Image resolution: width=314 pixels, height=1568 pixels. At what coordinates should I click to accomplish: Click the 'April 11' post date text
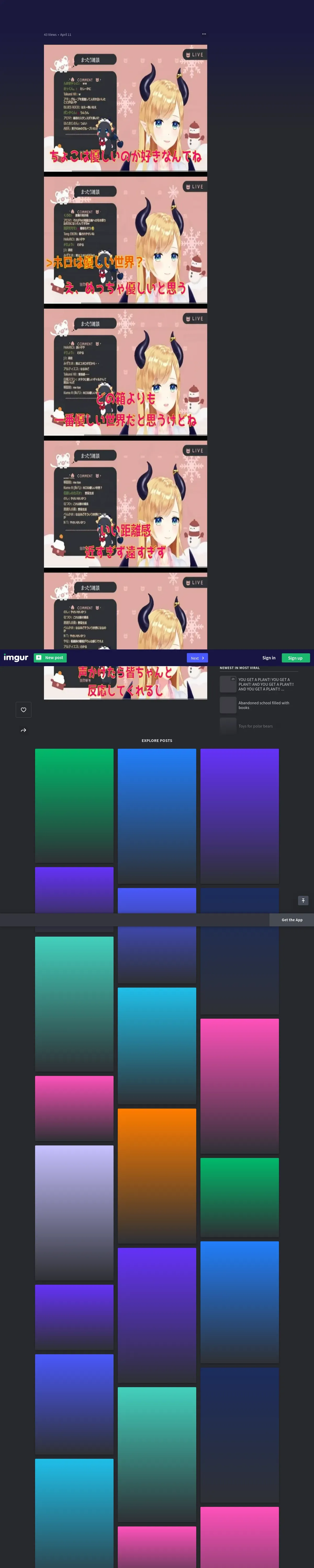click(66, 35)
